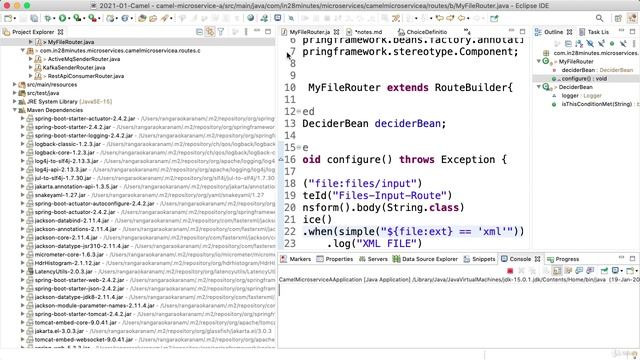Click inside the Console output area
The image size is (640, 360).
tap(458, 316)
